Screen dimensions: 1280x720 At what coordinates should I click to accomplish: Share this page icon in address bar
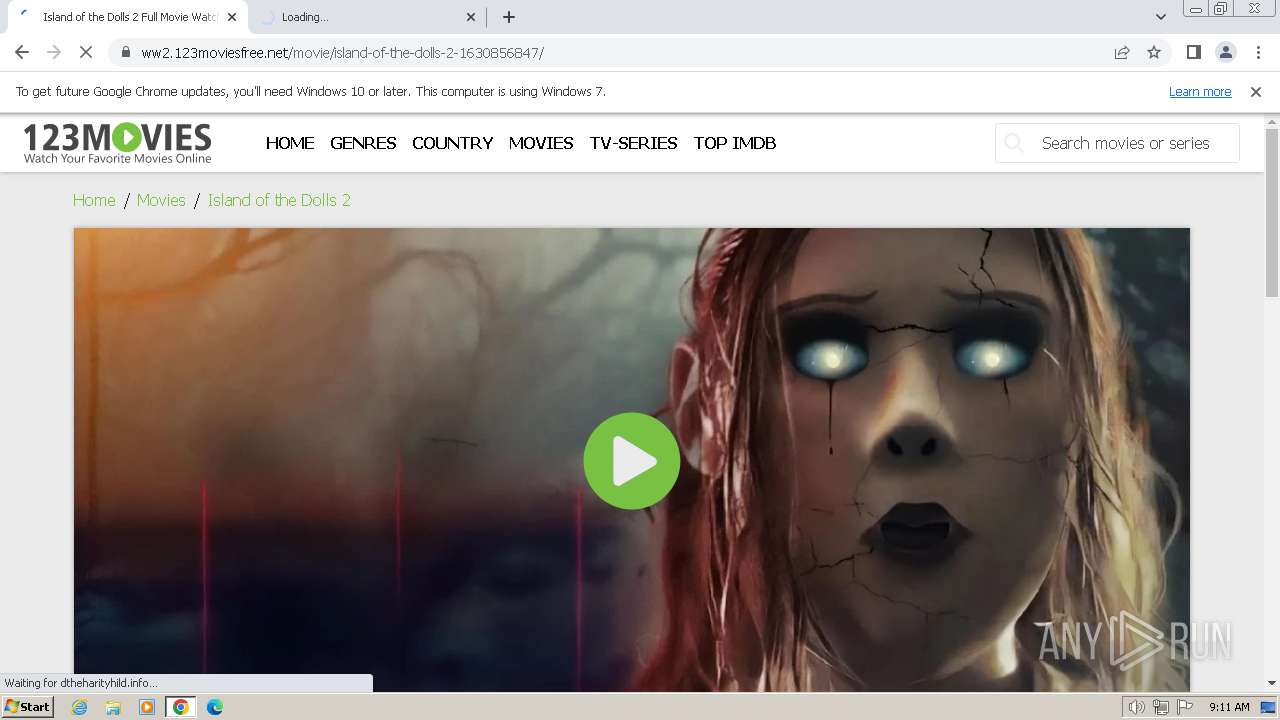1122,53
